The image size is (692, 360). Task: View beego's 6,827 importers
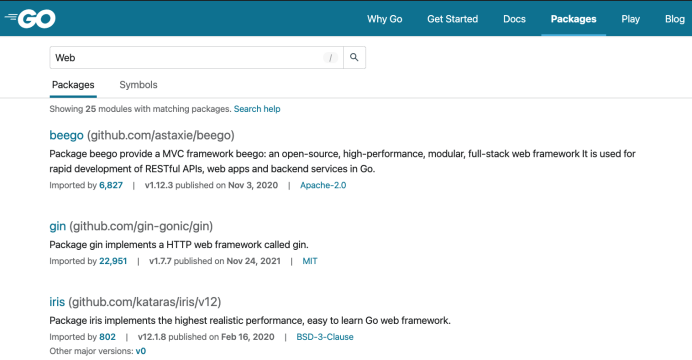111,185
